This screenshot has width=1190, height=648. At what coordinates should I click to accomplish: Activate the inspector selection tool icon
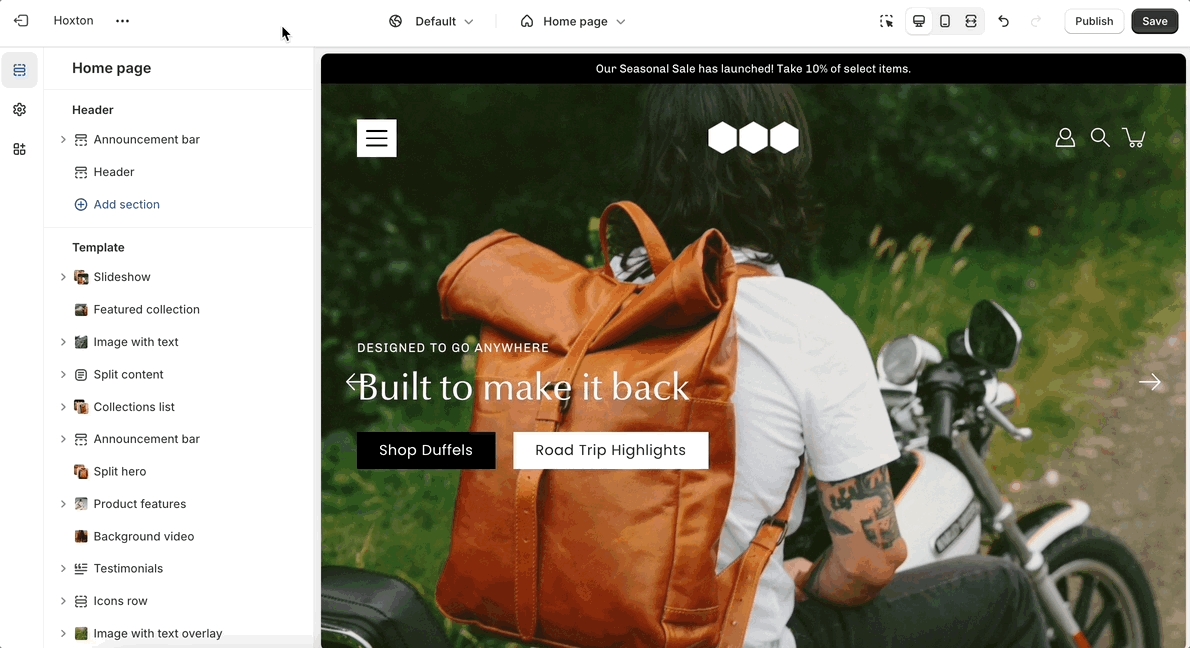click(x=886, y=21)
